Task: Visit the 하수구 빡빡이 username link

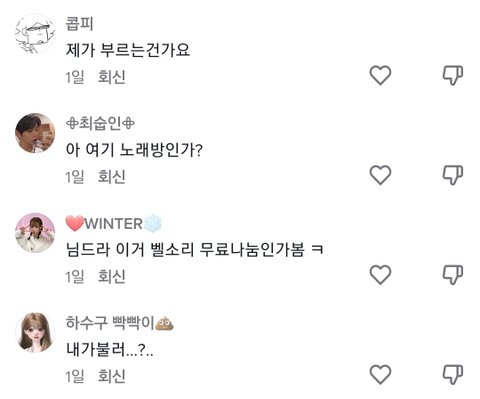Action: [120, 323]
